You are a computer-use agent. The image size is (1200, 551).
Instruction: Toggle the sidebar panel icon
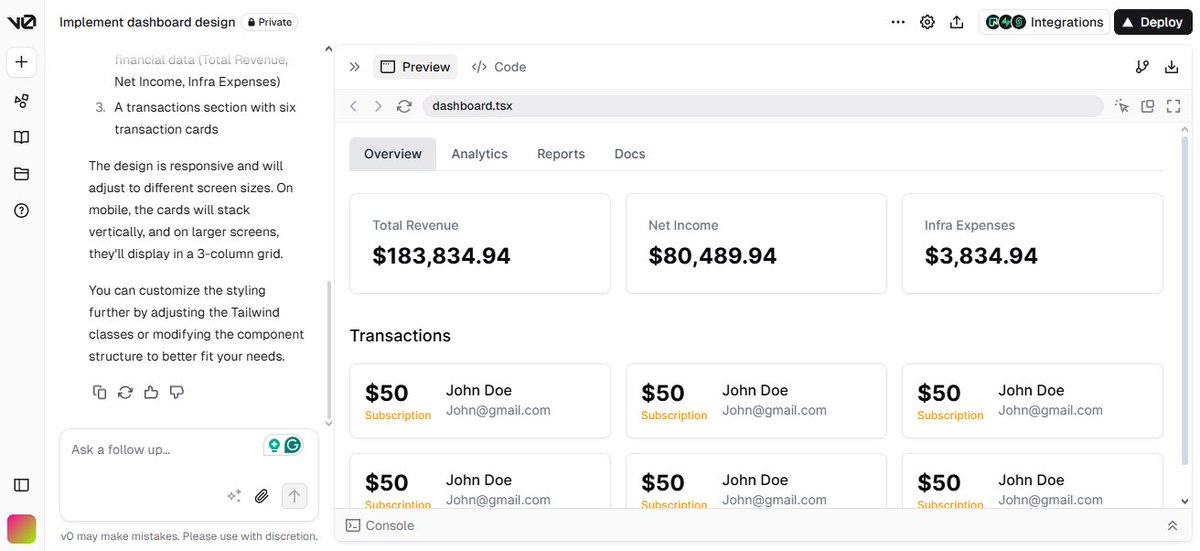tap(21, 485)
